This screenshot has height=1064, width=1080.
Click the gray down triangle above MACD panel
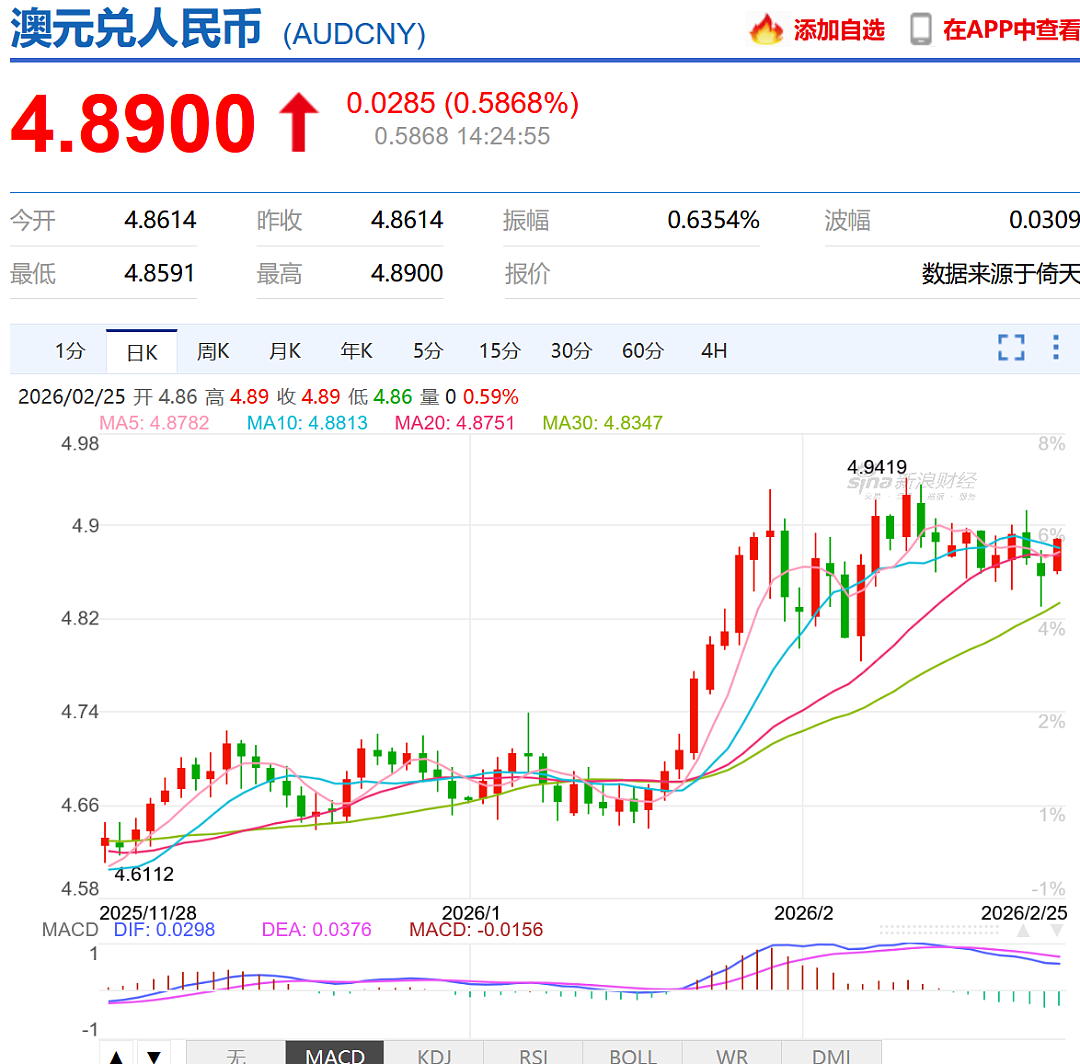(x=1057, y=930)
